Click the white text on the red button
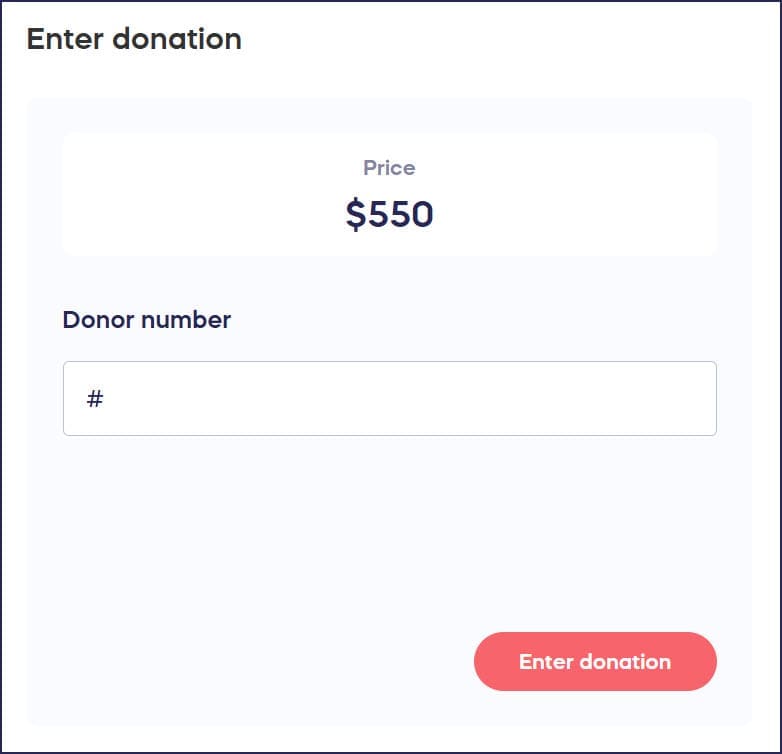This screenshot has width=782, height=754. 595,661
